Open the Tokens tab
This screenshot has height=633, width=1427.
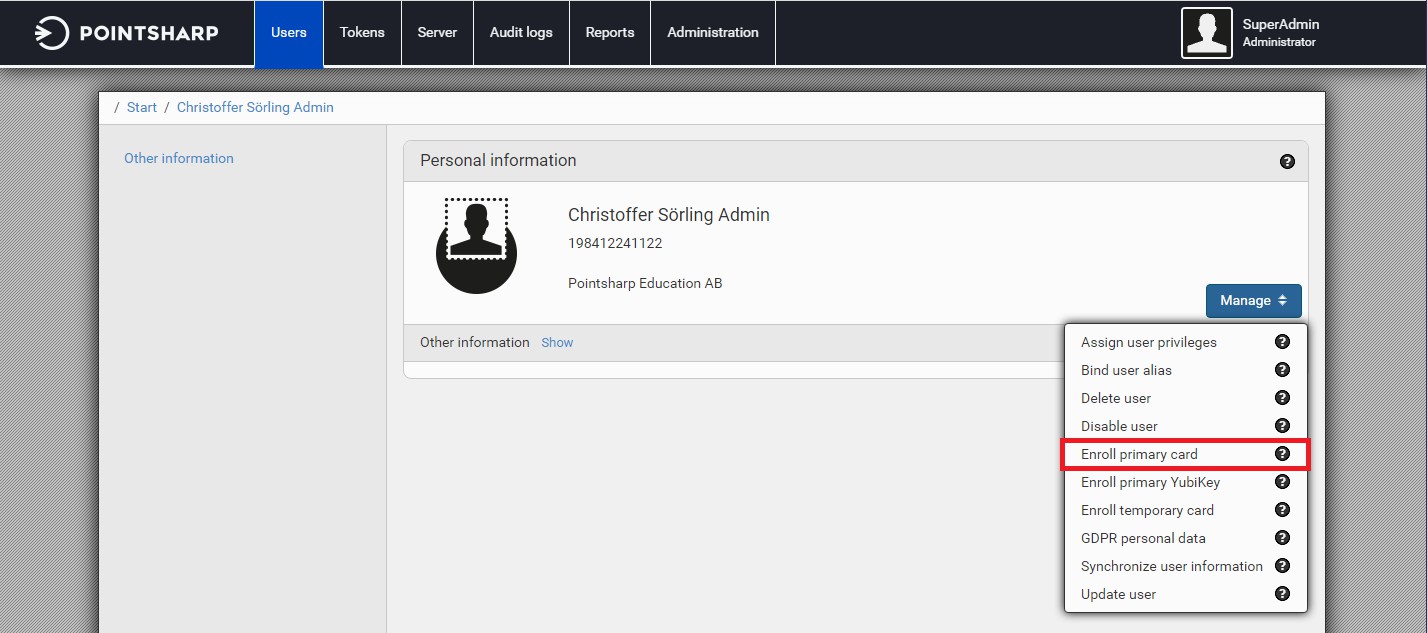(362, 32)
